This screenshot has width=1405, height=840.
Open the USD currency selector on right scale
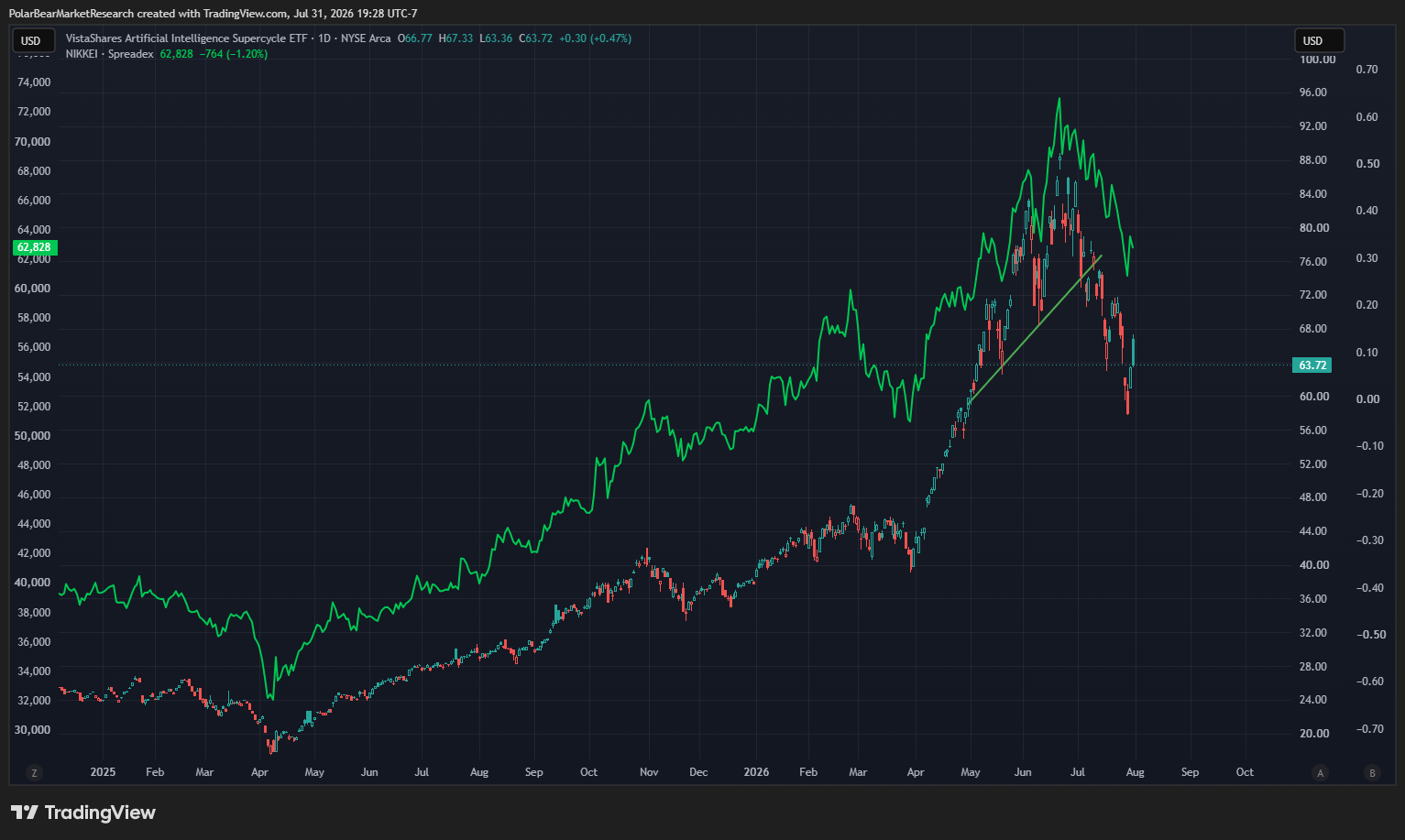(x=1319, y=40)
